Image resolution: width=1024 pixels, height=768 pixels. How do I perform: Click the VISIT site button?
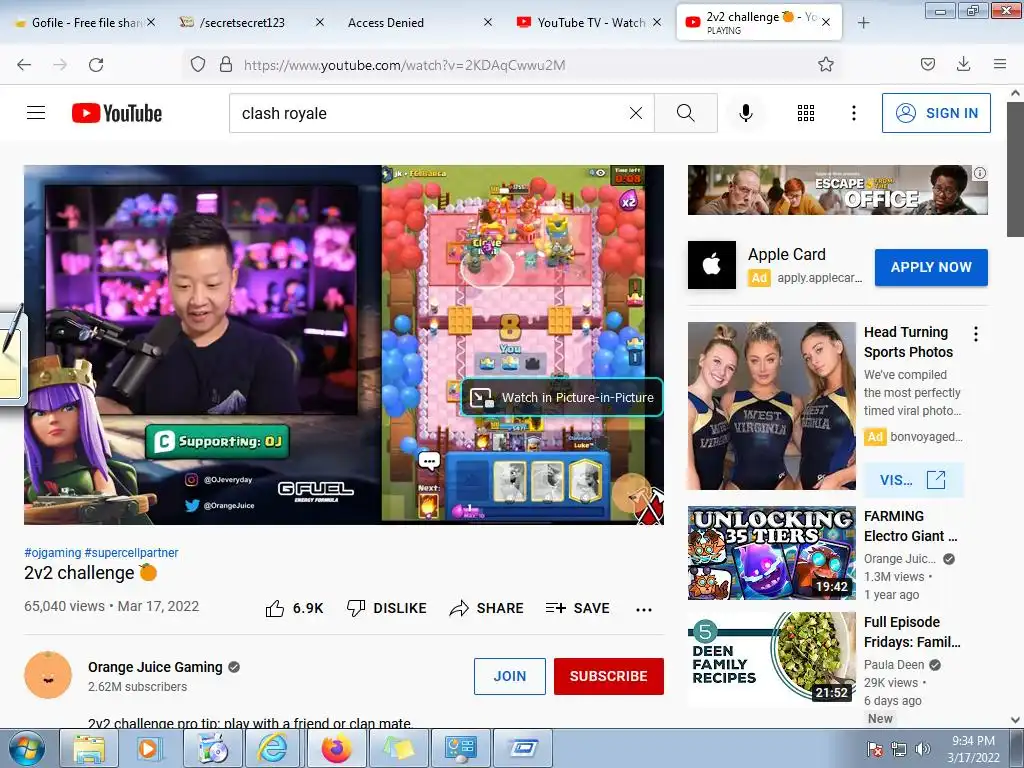pyautogui.click(x=913, y=480)
